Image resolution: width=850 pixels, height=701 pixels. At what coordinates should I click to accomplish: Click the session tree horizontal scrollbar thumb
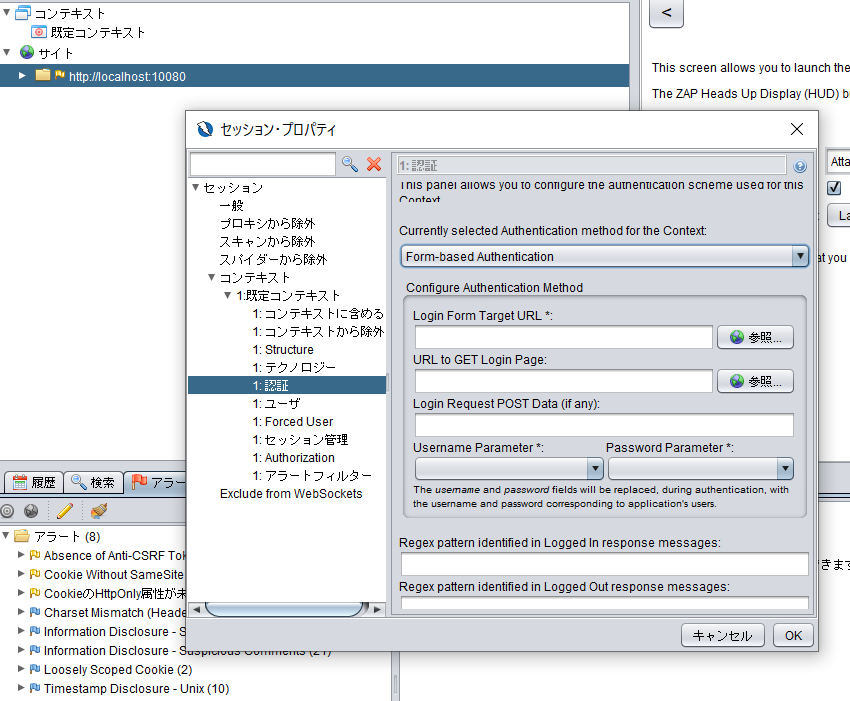click(286, 609)
